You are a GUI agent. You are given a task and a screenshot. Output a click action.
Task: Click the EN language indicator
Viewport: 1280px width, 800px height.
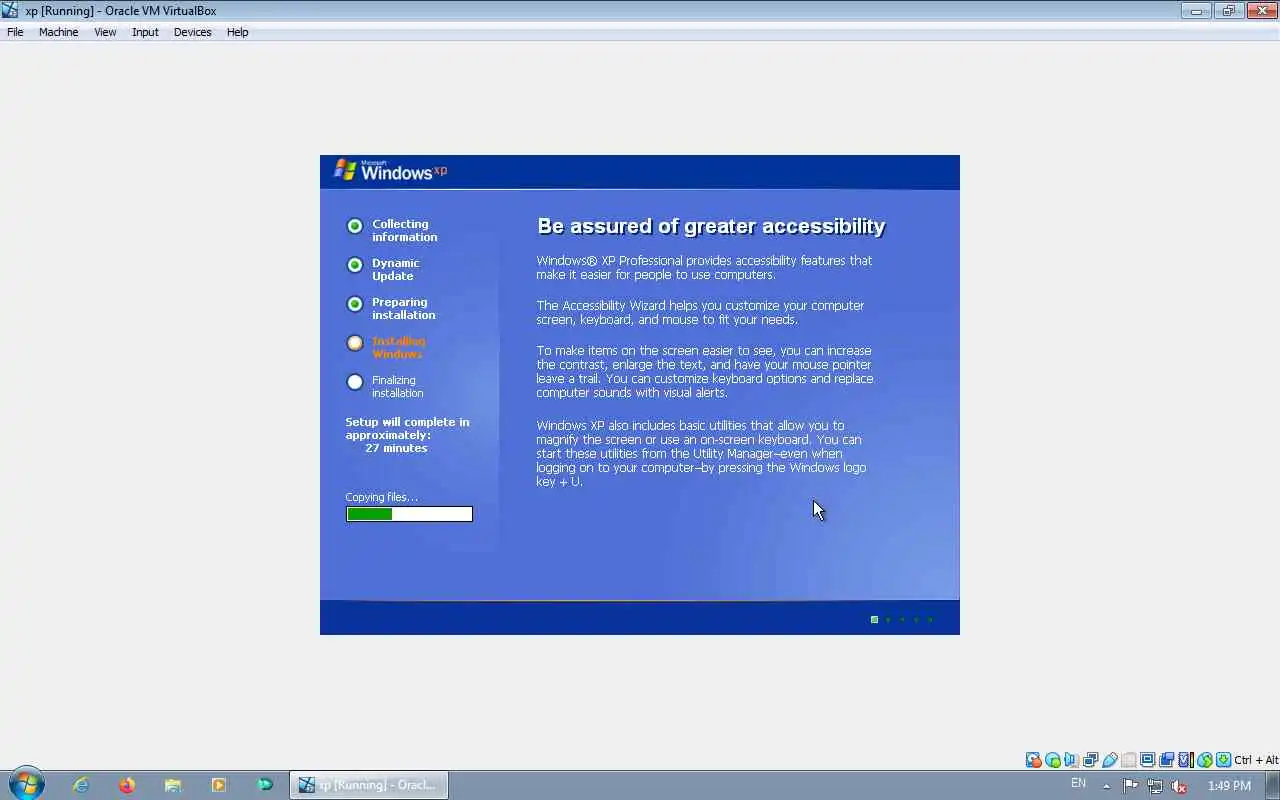click(x=1078, y=783)
